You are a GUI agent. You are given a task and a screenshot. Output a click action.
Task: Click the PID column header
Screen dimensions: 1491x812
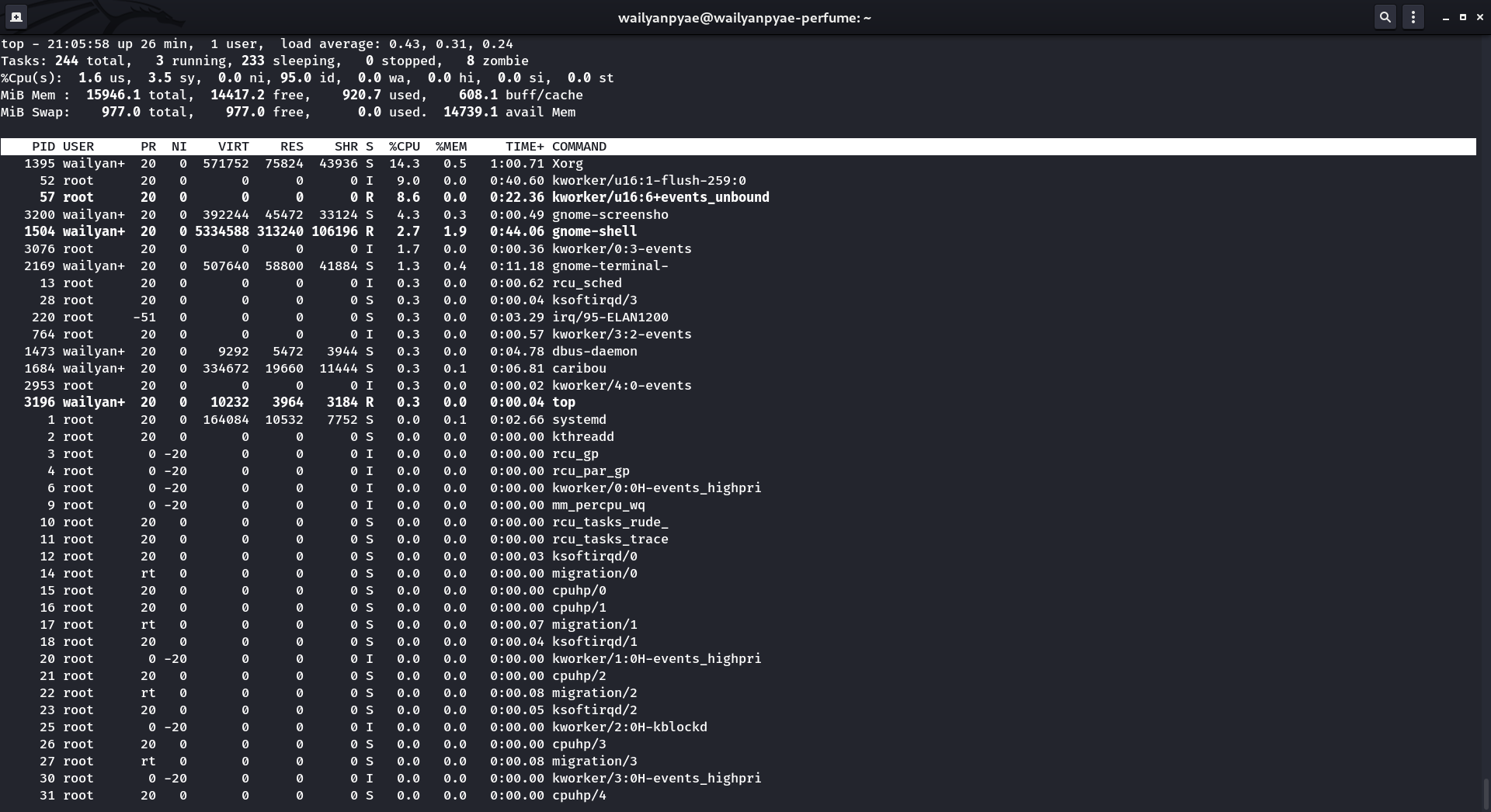point(43,147)
